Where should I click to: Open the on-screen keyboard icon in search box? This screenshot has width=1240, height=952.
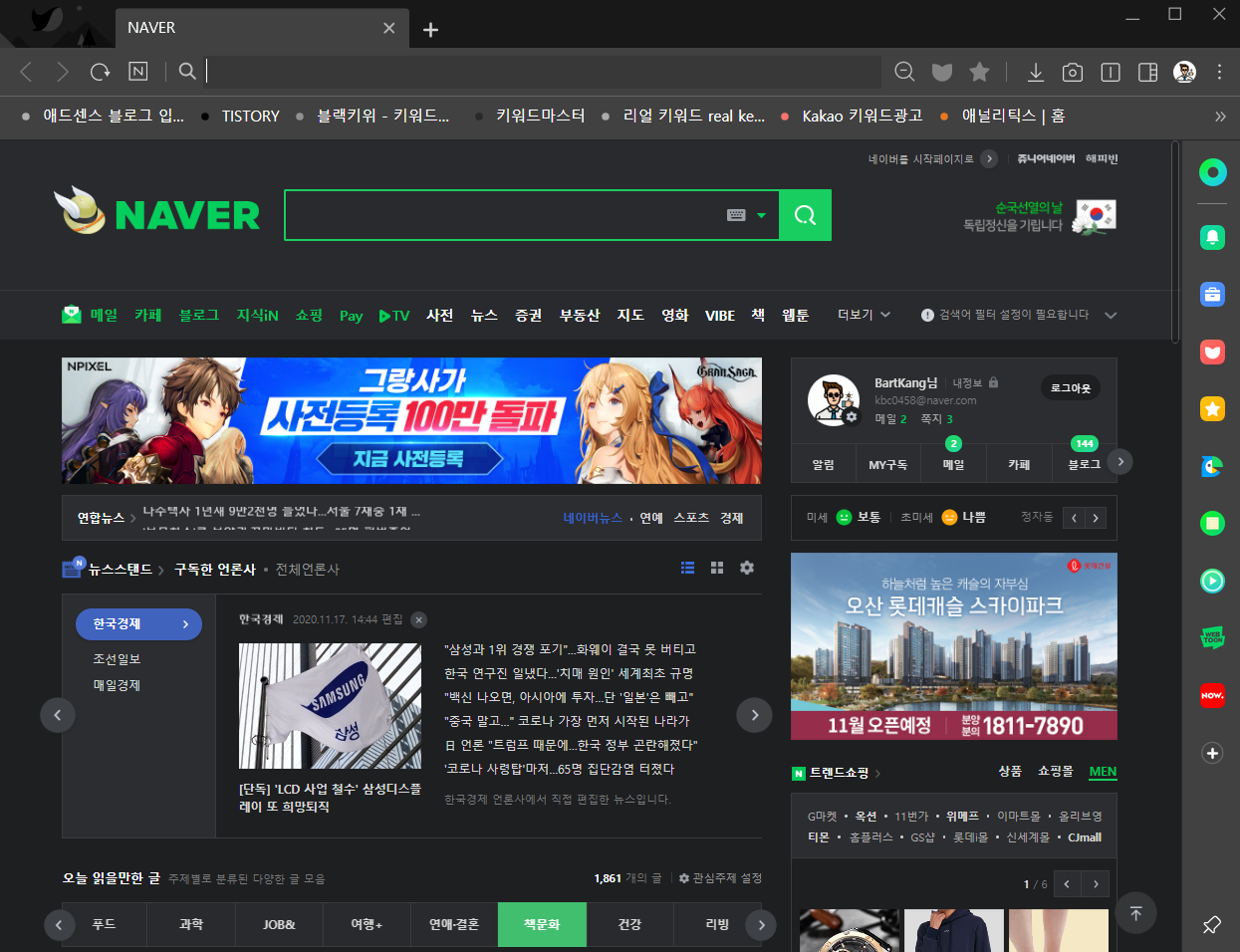736,215
